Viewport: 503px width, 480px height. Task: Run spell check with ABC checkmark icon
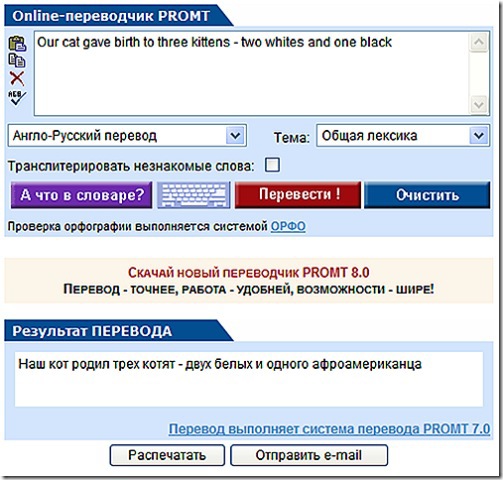tap(17, 98)
